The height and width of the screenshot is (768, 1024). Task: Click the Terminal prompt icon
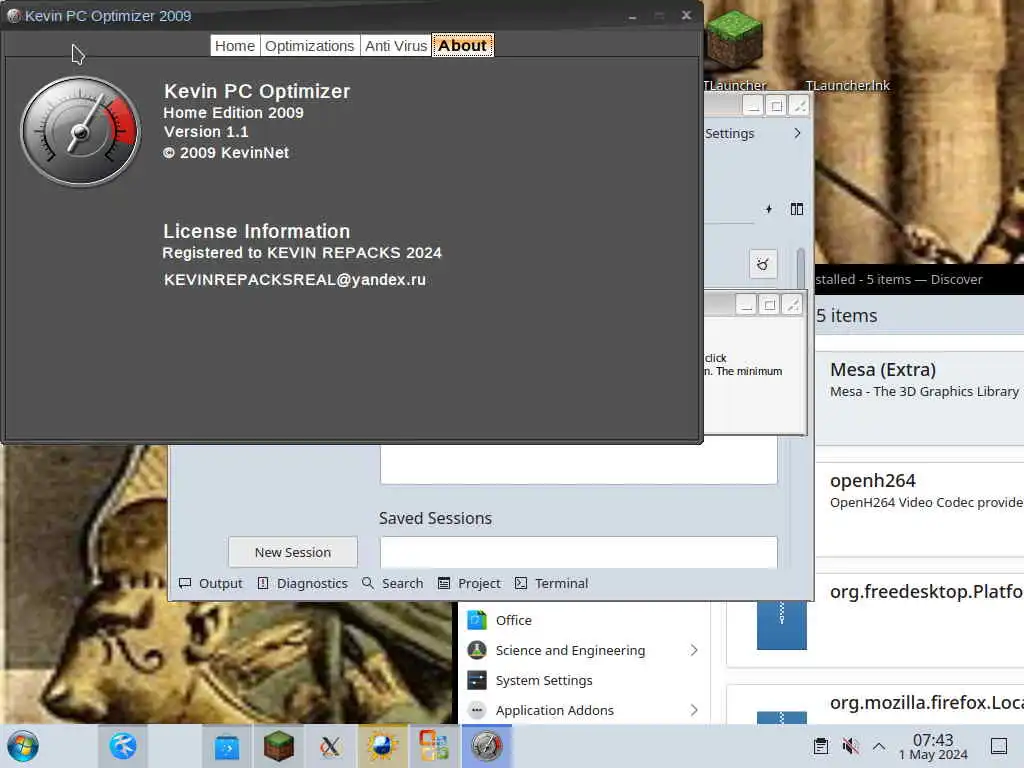[x=521, y=583]
